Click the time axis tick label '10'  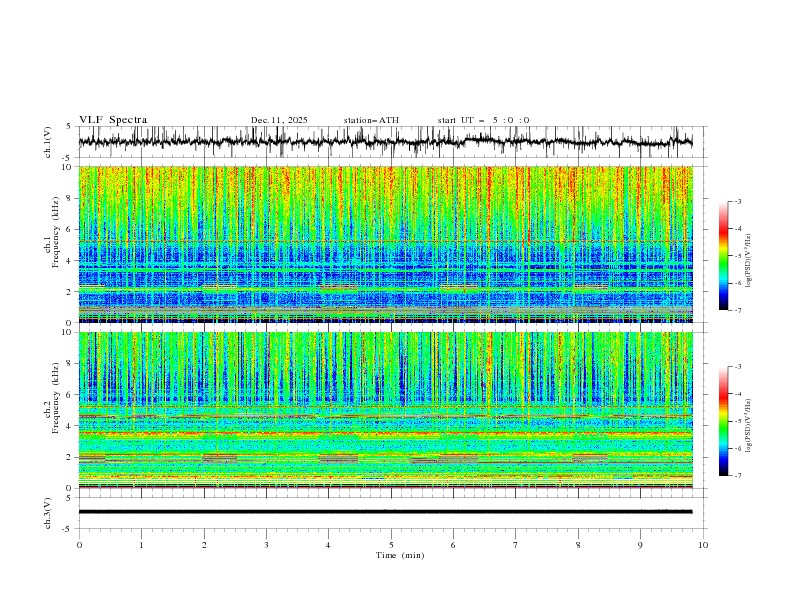coord(703,545)
